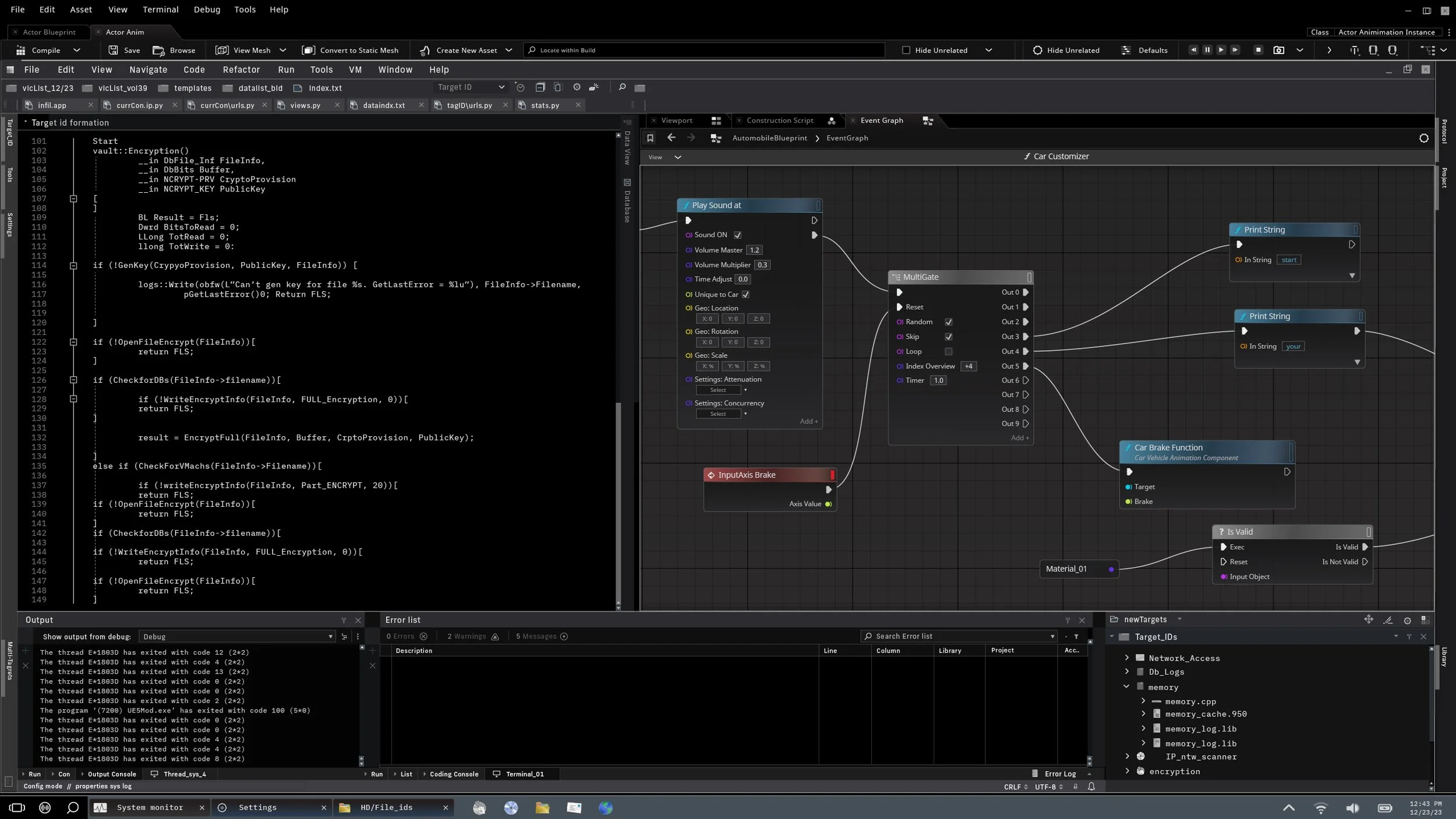Open the Browse asset icon
1456x819 pixels.
point(158,51)
